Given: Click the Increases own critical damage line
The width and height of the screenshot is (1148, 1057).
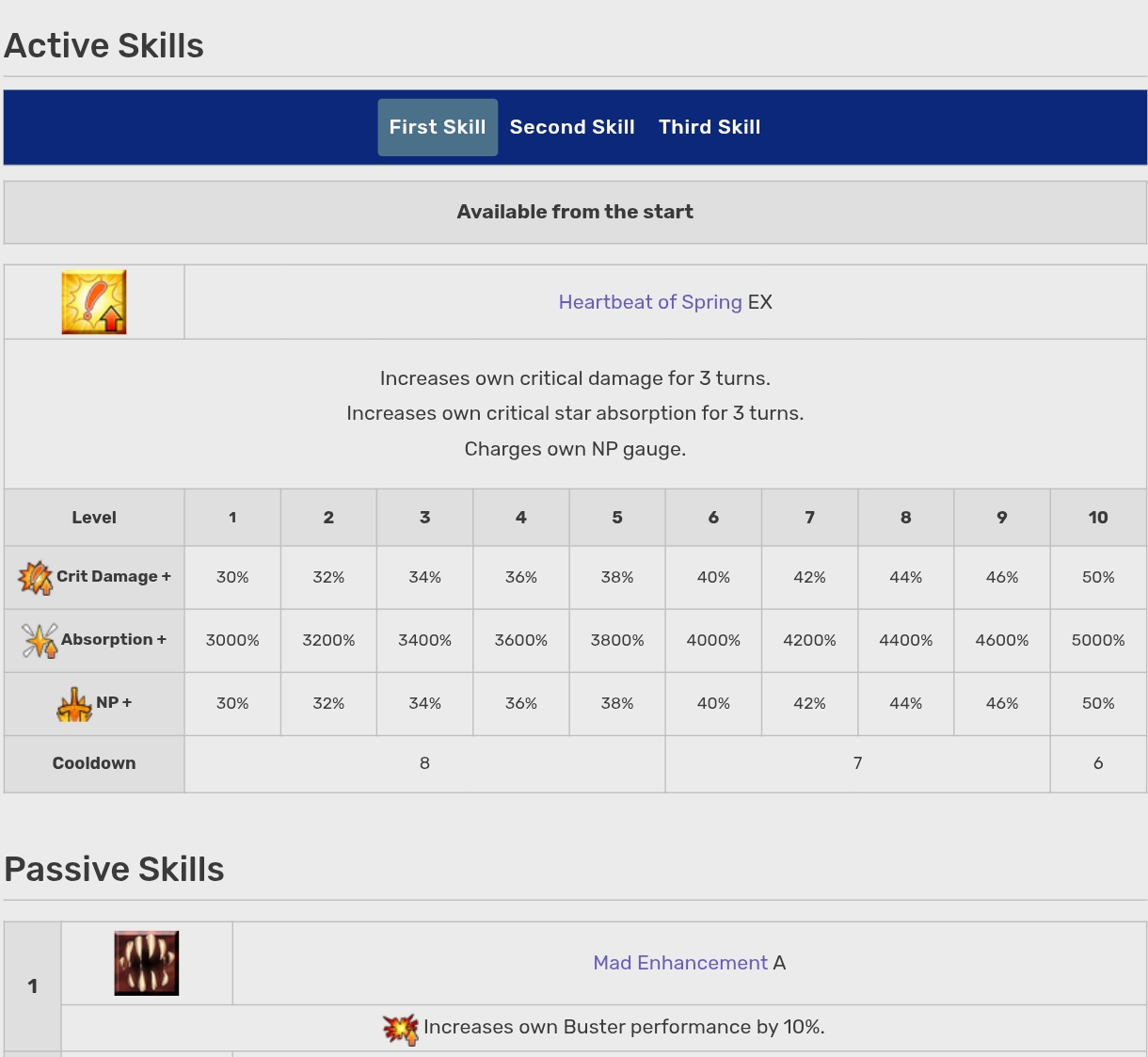Looking at the screenshot, I should [575, 378].
